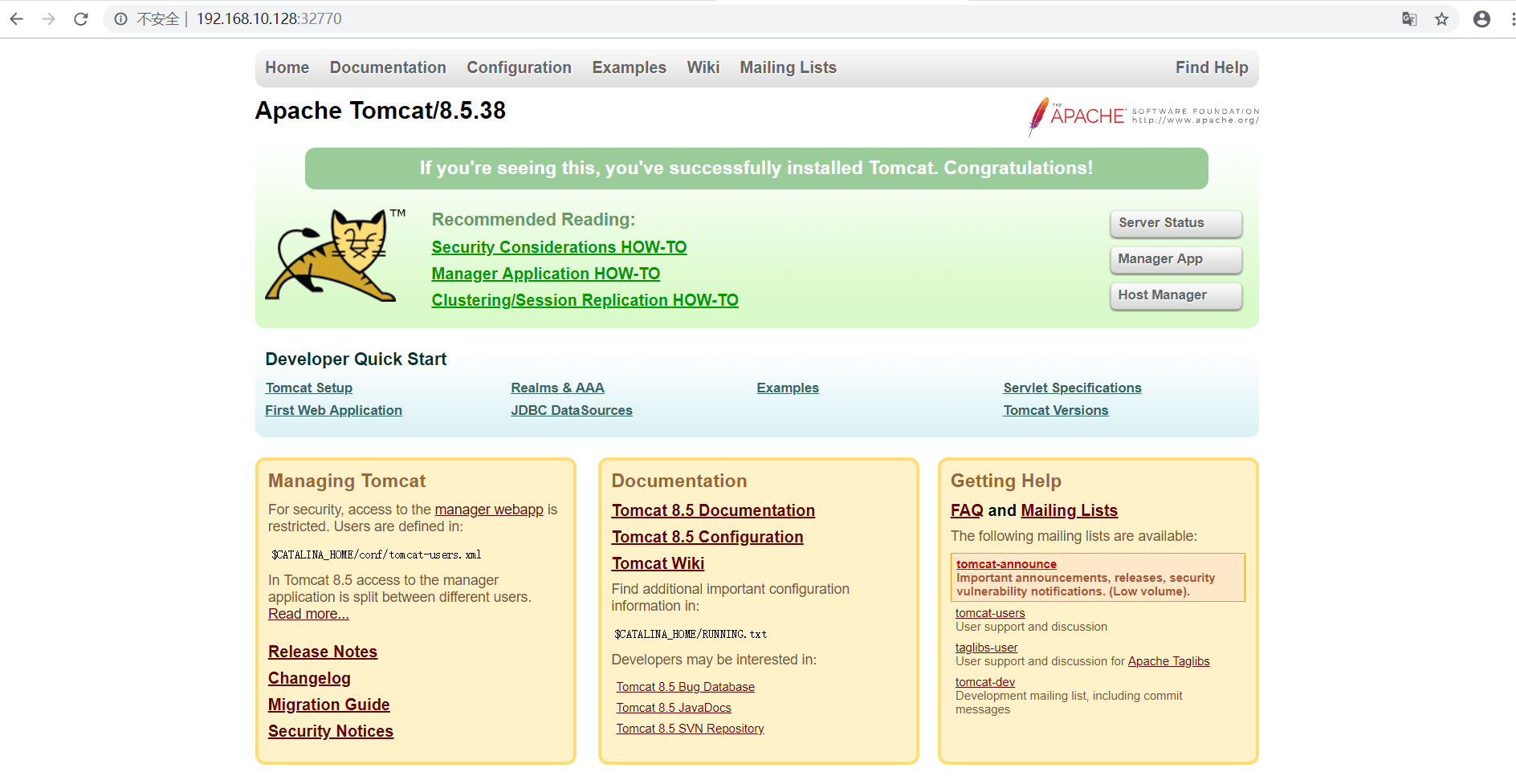Image resolution: width=1516 pixels, height=784 pixels.
Task: Open Tomcat 8.5 Bug Database link
Action: pos(686,687)
